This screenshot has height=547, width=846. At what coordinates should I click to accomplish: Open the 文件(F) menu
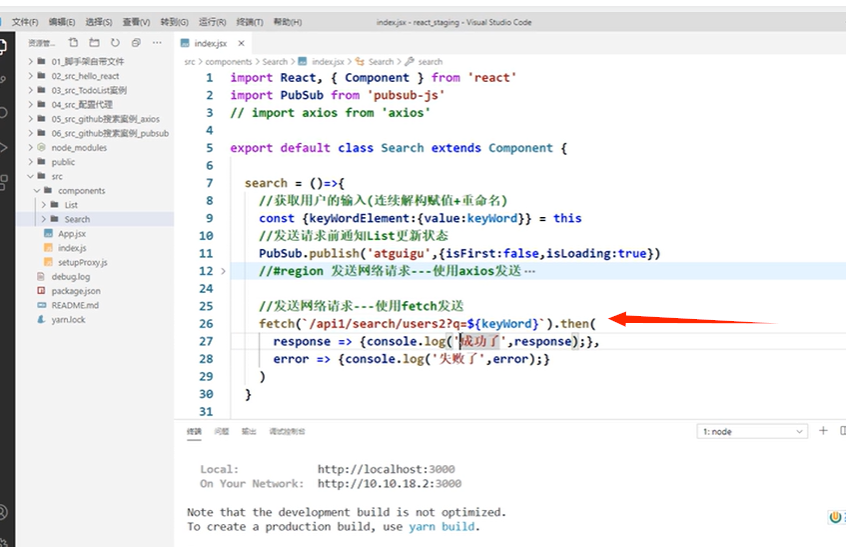(x=25, y=22)
